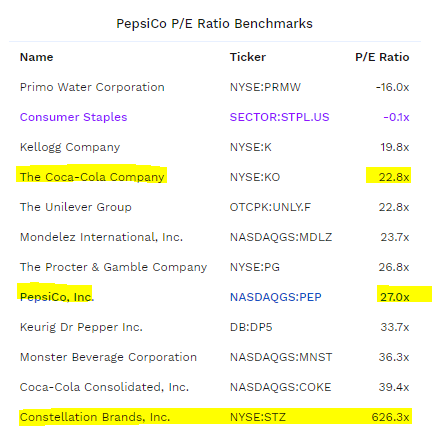Viewport: 433px width, 435px height.
Task: Open the Consumer Staples sector link
Action: 73,117
